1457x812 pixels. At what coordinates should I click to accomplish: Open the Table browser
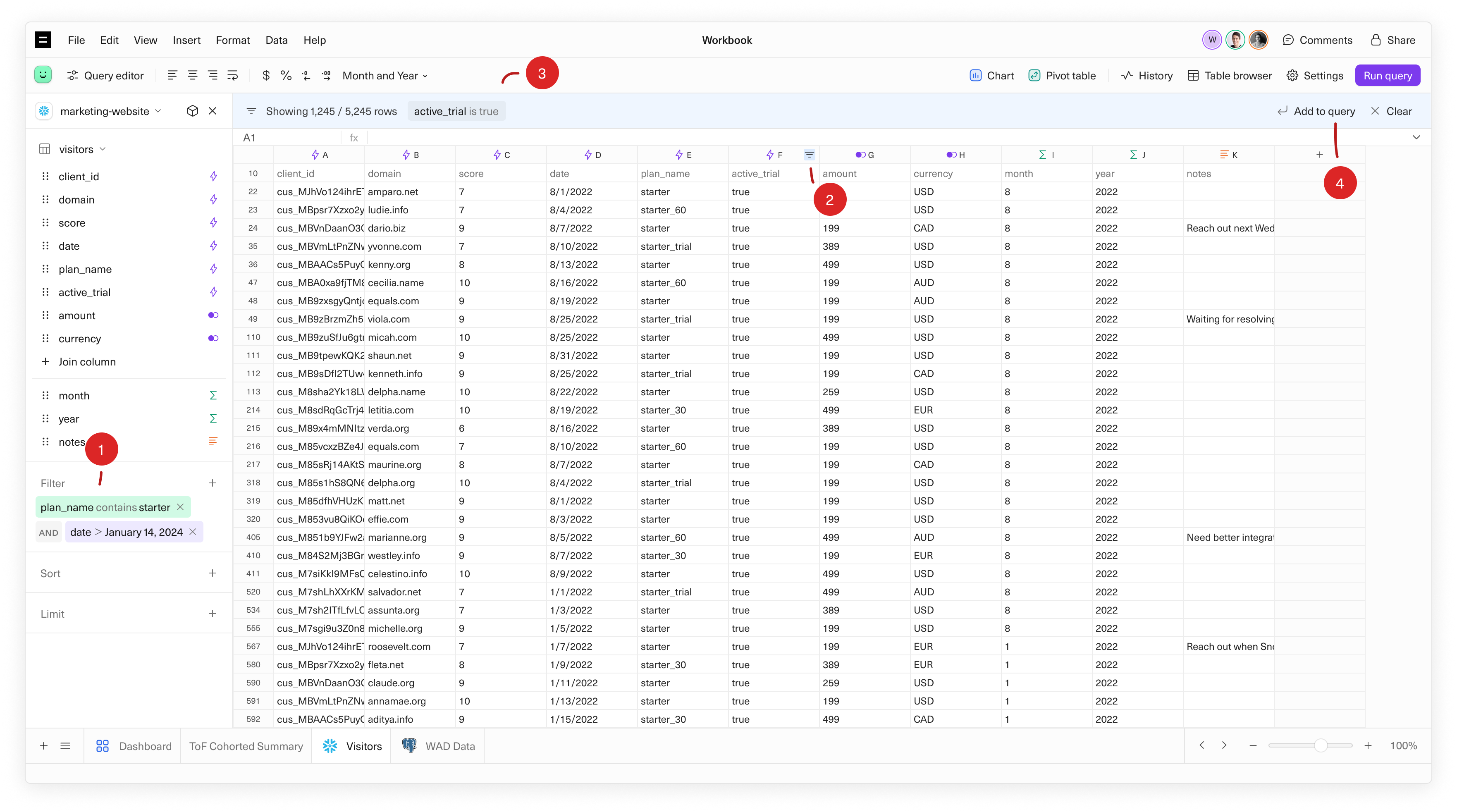(1230, 75)
